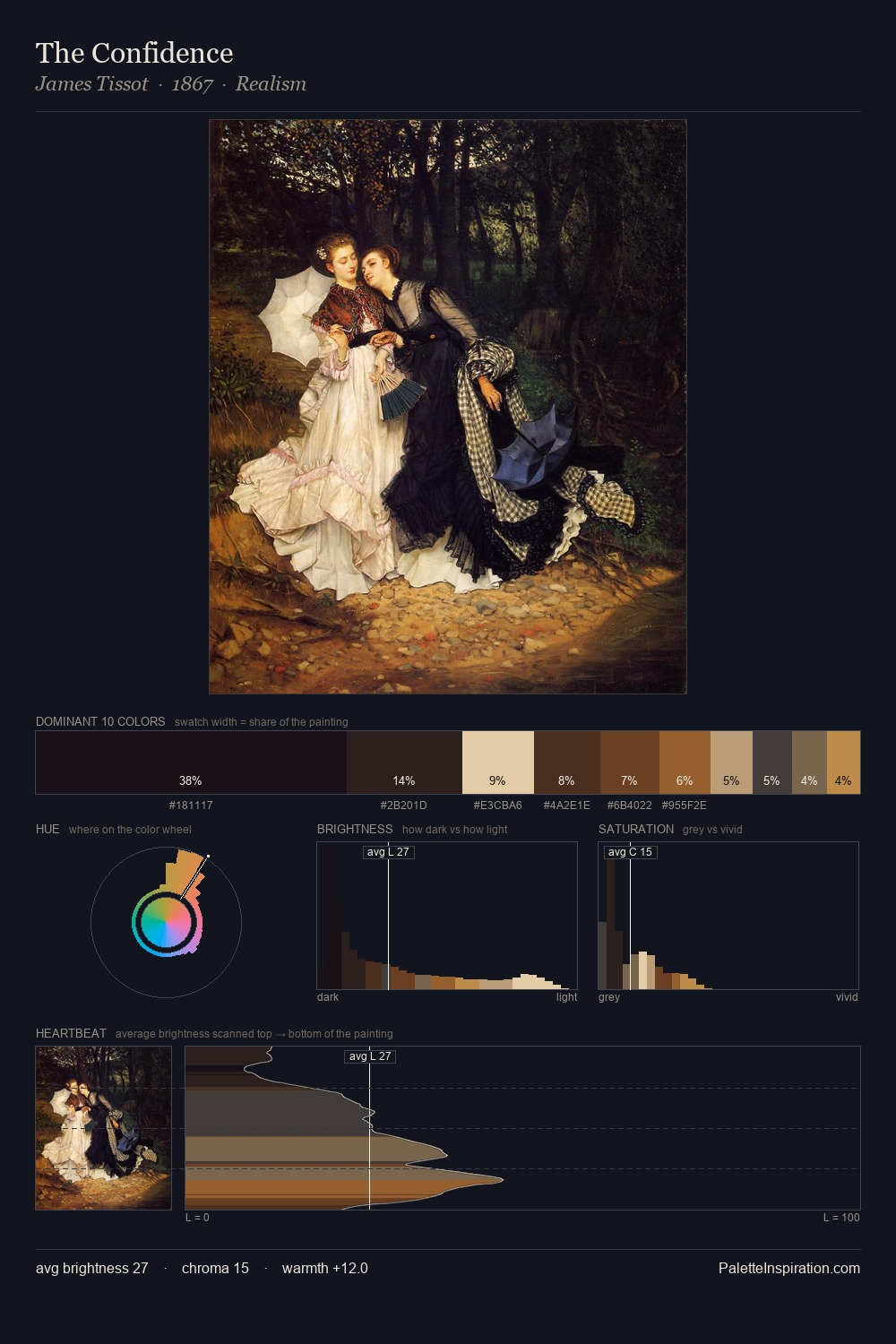Click the brightness histogram 'light' label

click(x=567, y=996)
